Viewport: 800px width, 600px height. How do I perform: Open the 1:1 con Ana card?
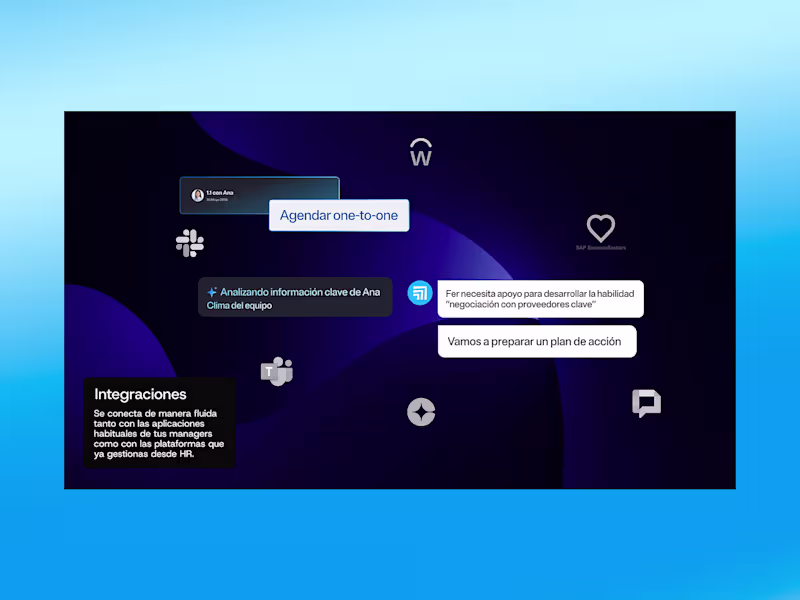259,195
